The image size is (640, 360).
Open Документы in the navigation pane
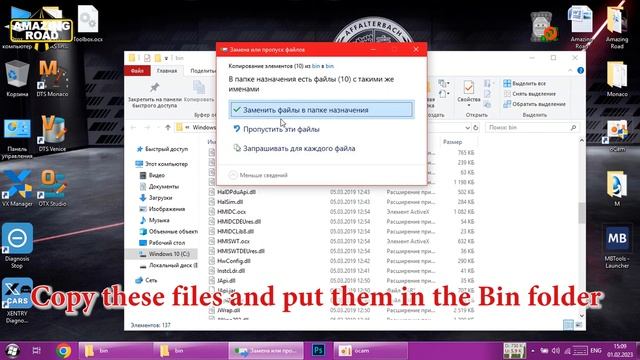pyautogui.click(x=159, y=187)
